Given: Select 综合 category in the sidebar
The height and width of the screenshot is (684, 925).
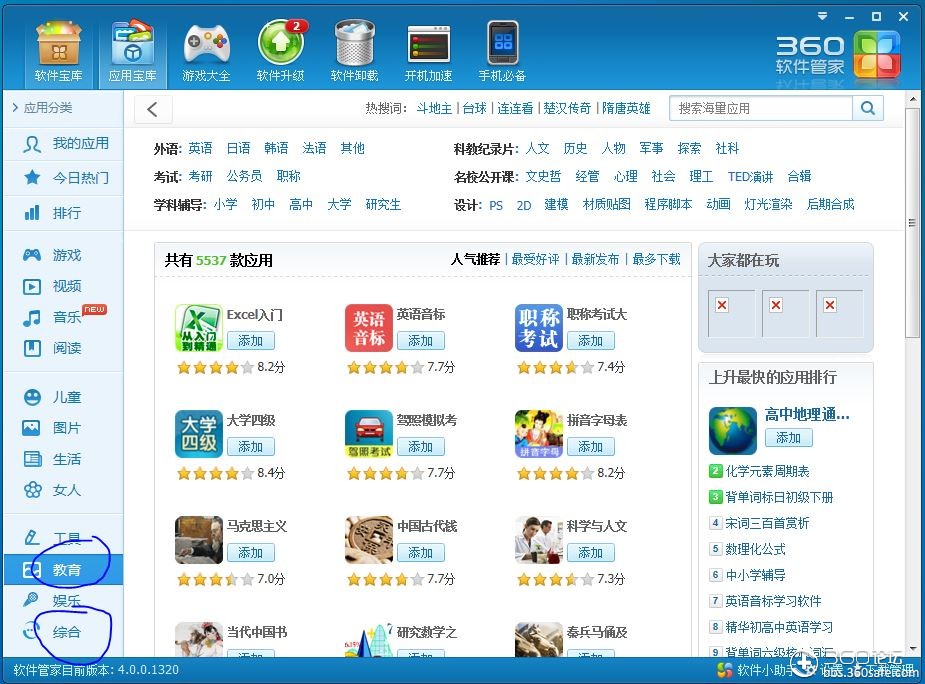Looking at the screenshot, I should click(64, 632).
